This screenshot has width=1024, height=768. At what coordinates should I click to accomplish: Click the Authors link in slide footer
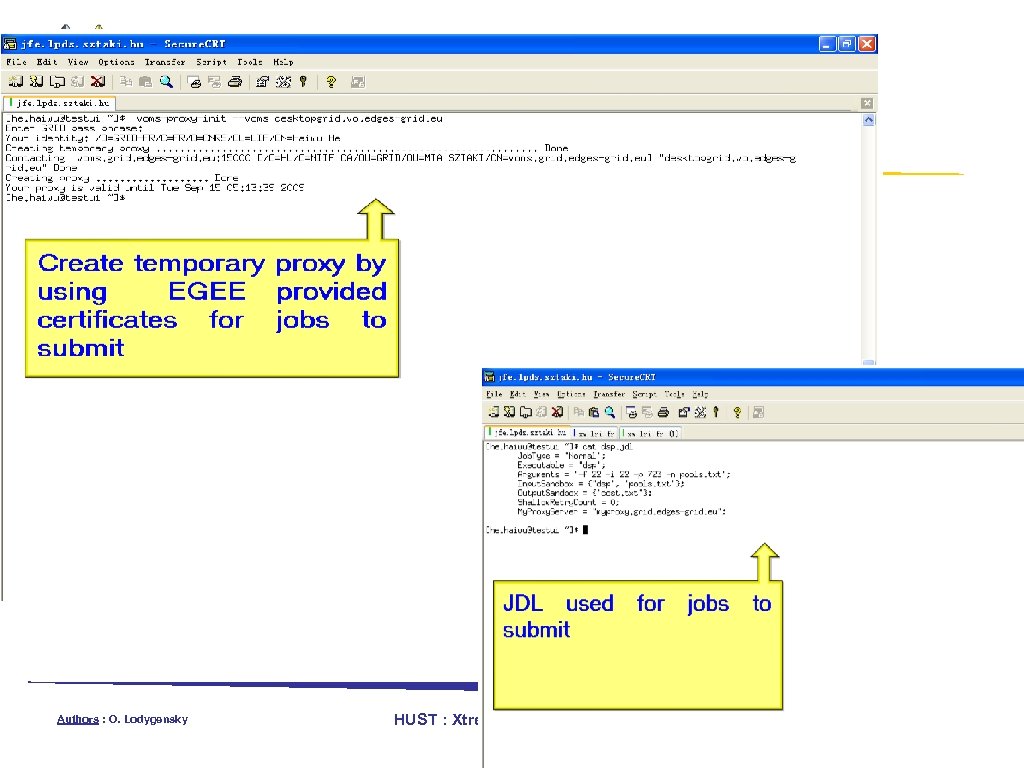(x=78, y=719)
